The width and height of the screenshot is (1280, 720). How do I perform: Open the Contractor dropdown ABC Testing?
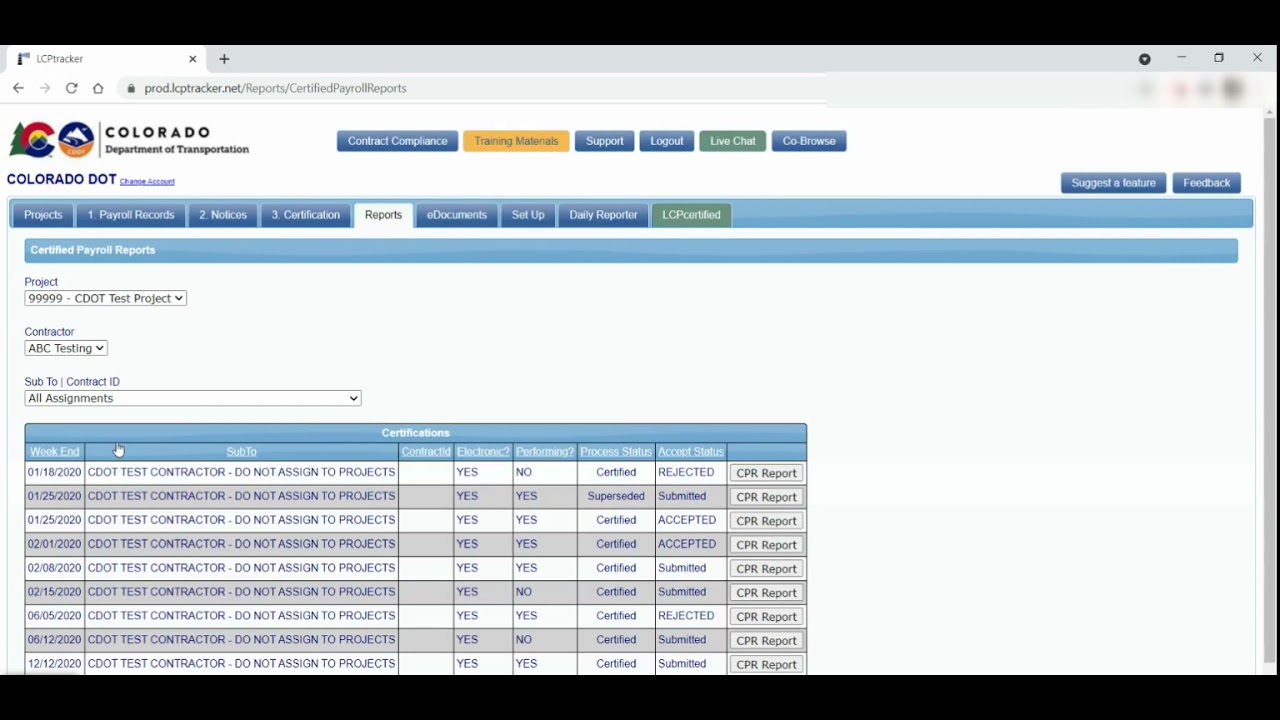tap(66, 348)
